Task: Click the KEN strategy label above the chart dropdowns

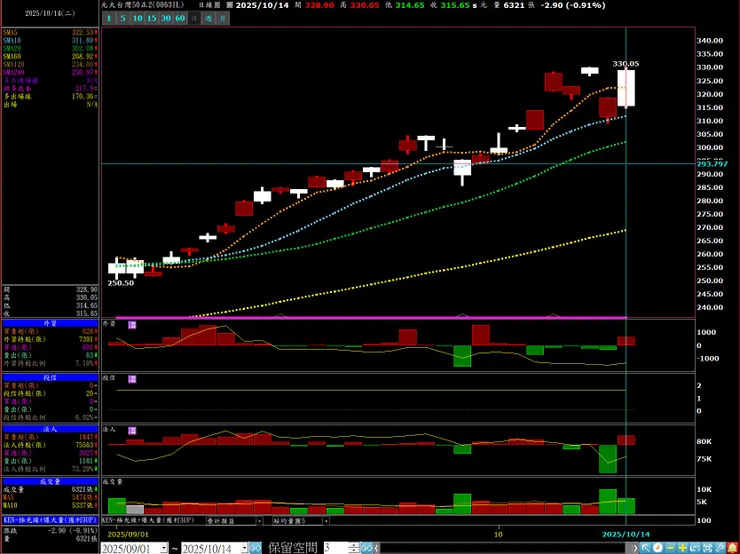Action: click(148, 521)
